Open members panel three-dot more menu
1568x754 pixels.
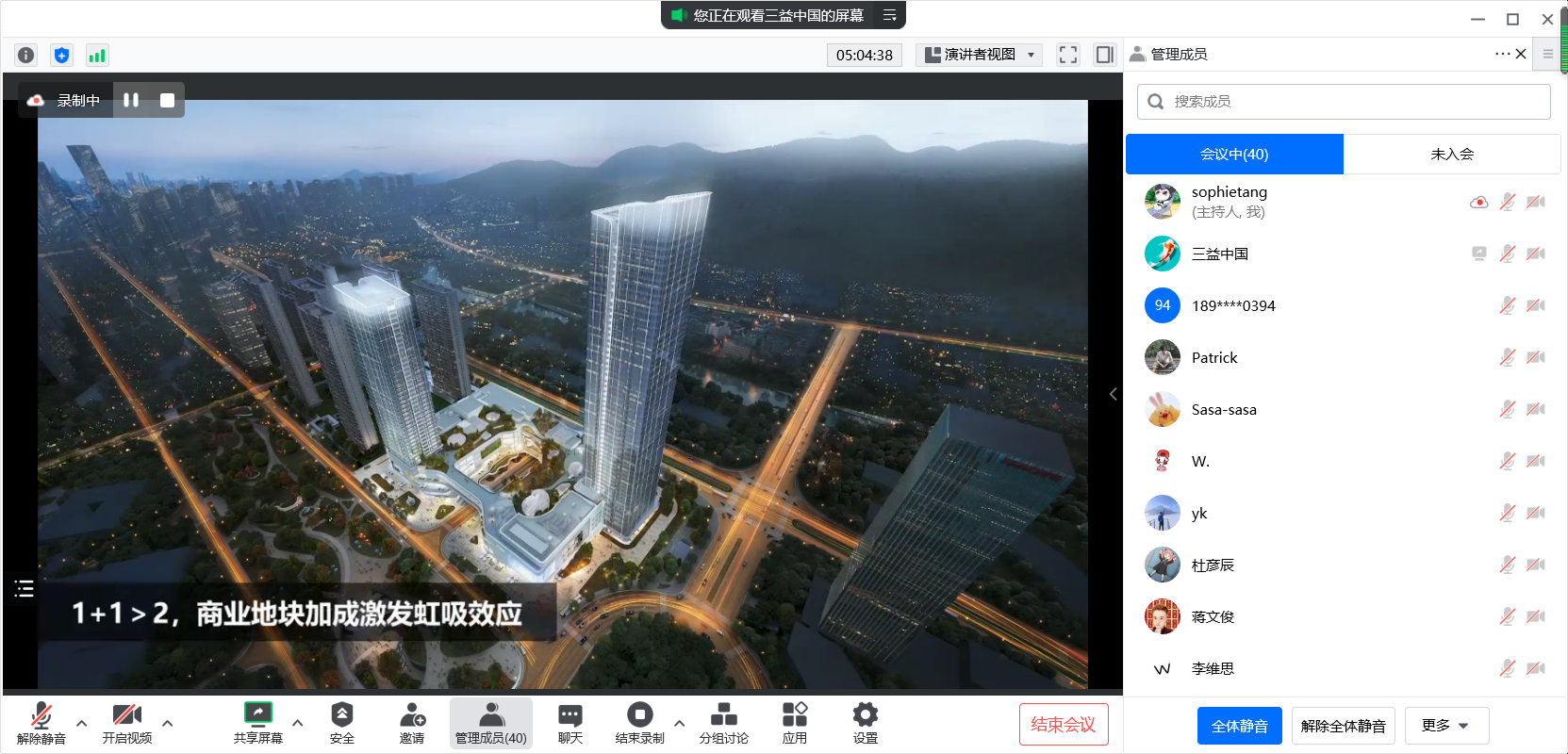[x=1503, y=54]
